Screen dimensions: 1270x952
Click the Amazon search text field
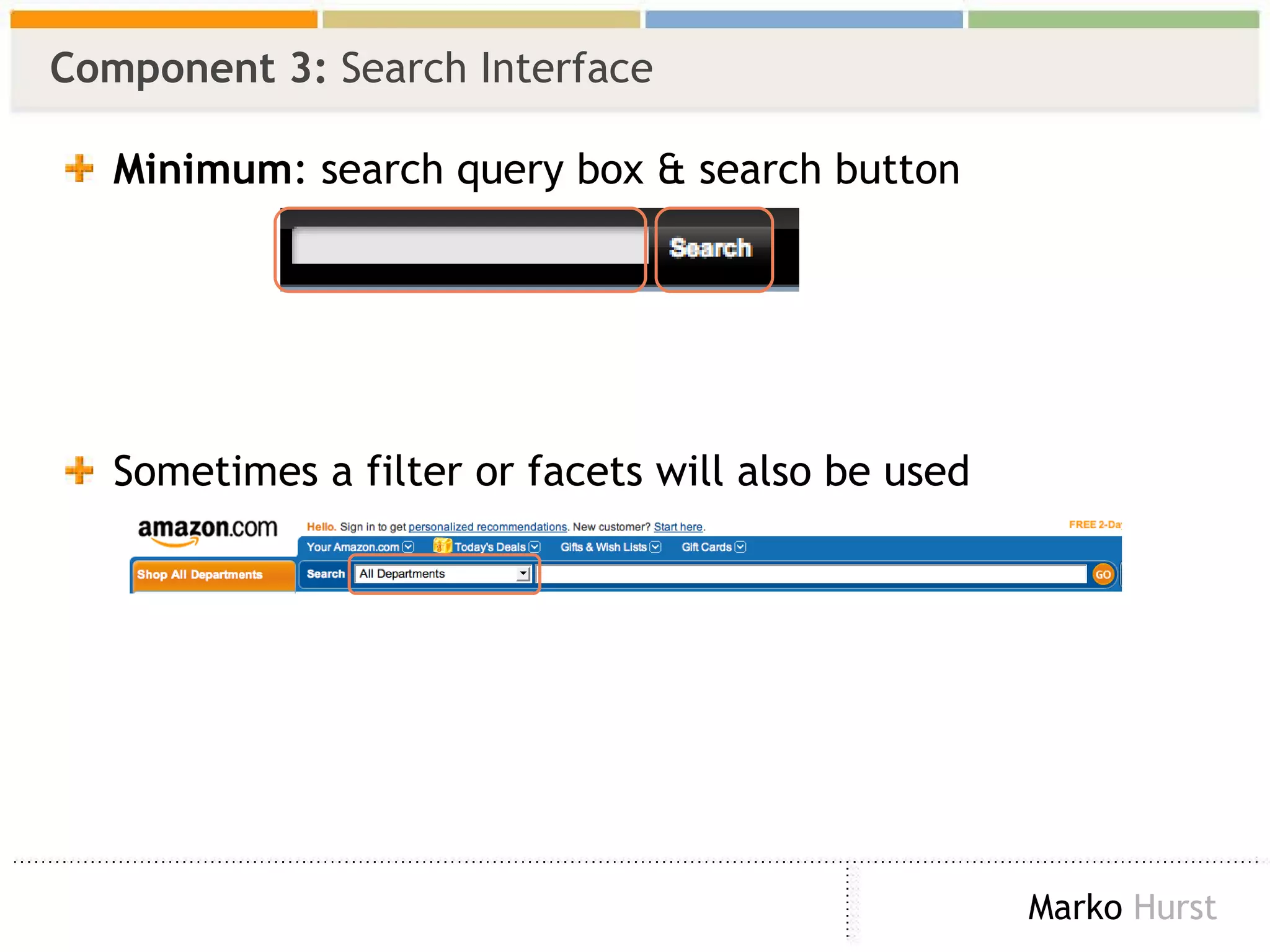click(812, 574)
